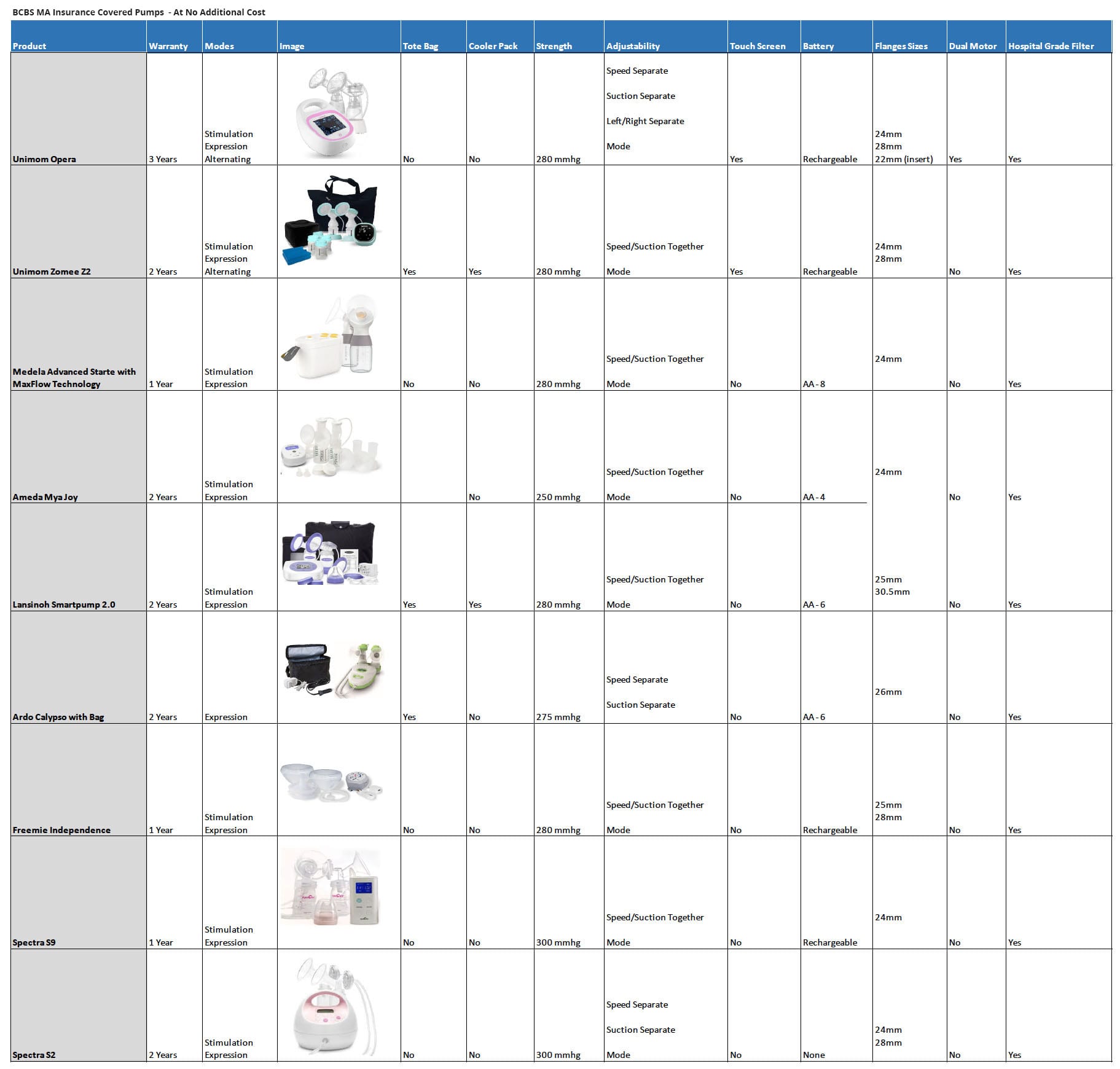Screen dimensions: 1120x1069
Task: Click the Touch Screen column header
Action: point(757,46)
